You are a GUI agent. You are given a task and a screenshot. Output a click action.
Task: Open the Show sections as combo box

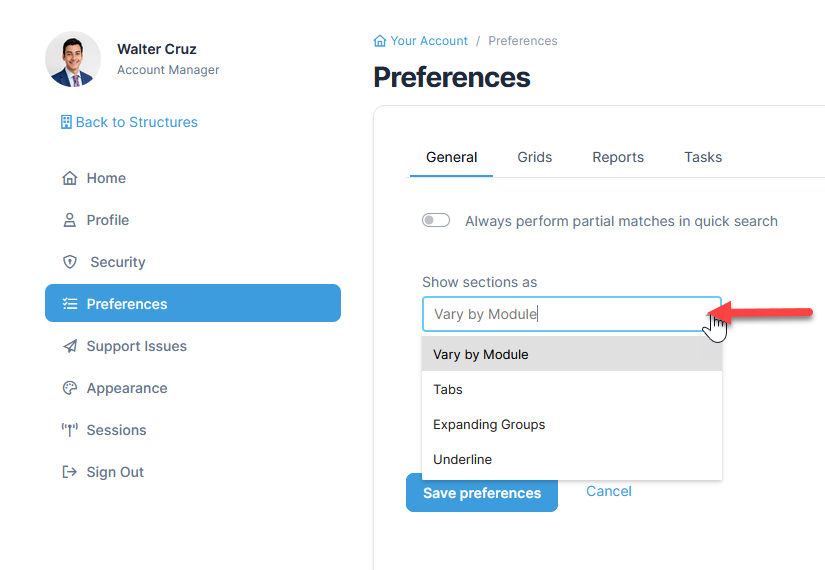[571, 314]
